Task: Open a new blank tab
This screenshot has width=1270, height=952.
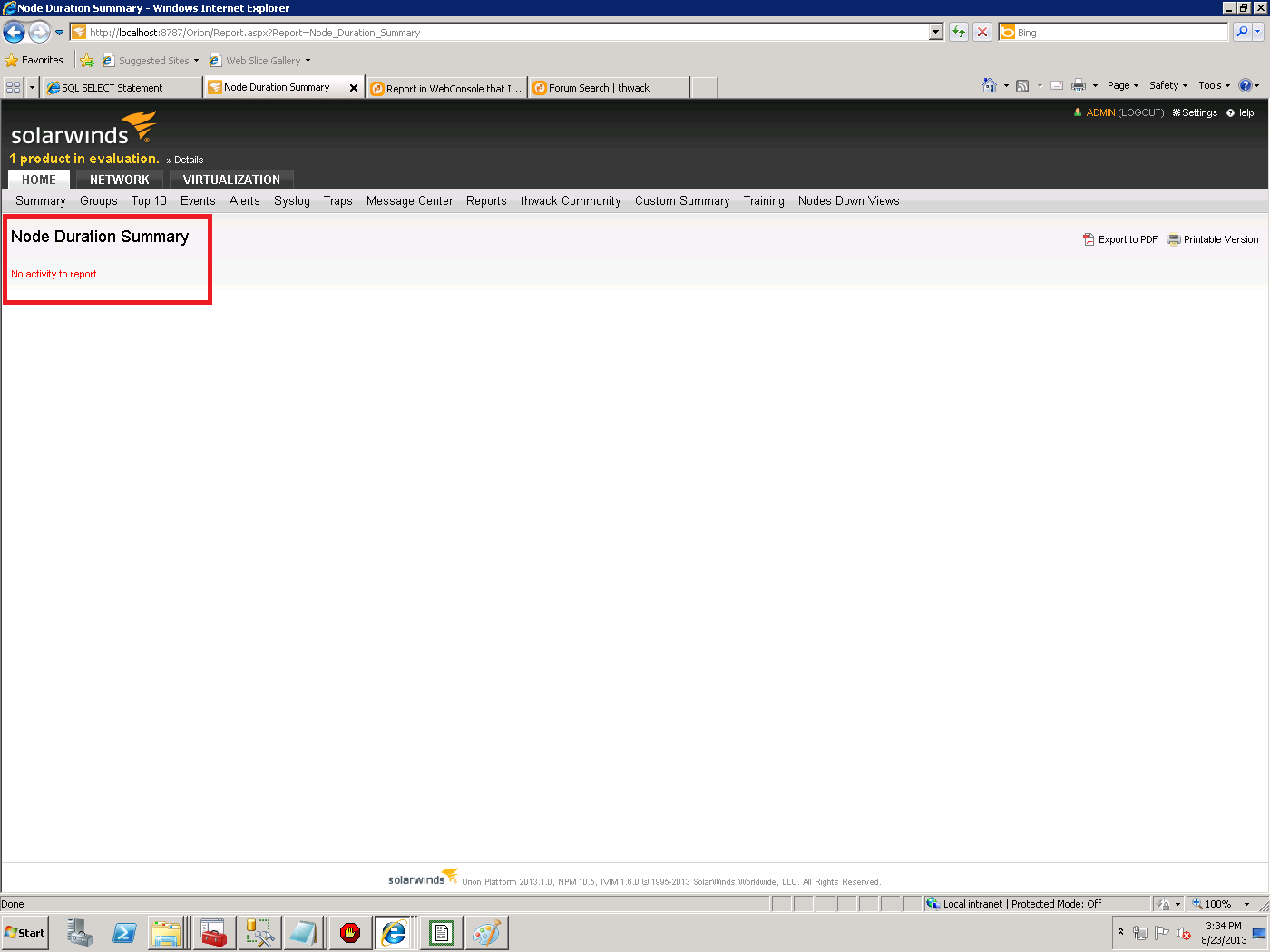Action: click(x=705, y=88)
